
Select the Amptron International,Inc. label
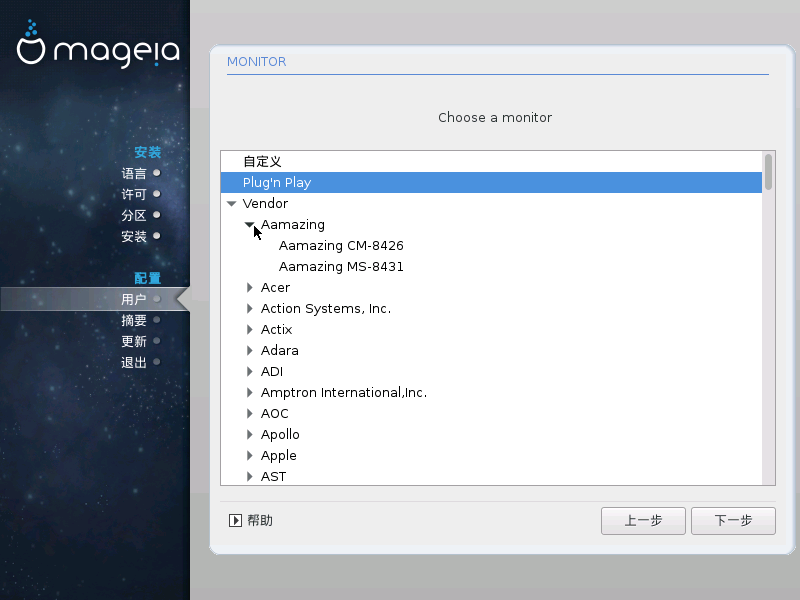(344, 392)
